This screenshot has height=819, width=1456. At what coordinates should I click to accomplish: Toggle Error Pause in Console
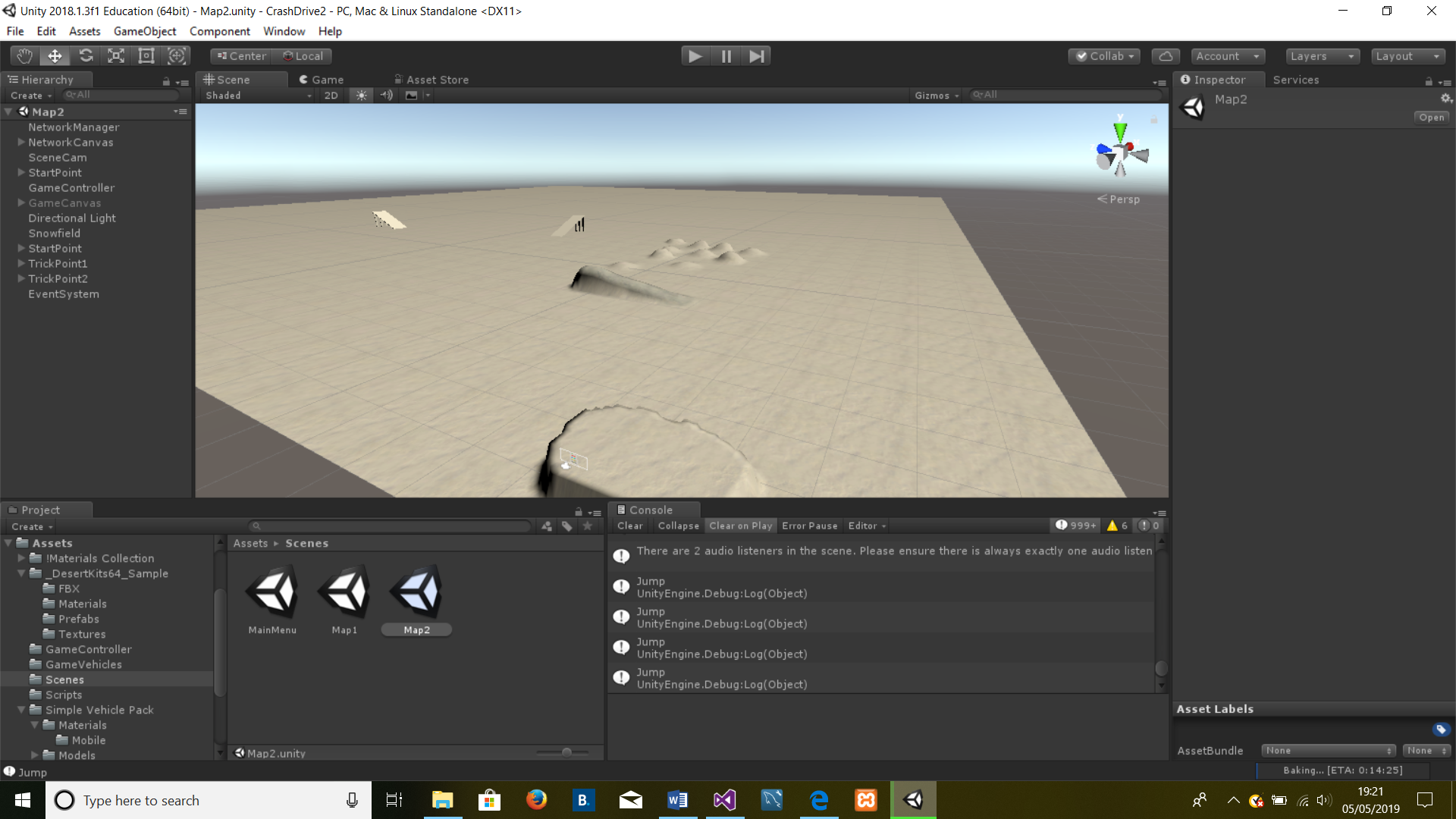[809, 526]
